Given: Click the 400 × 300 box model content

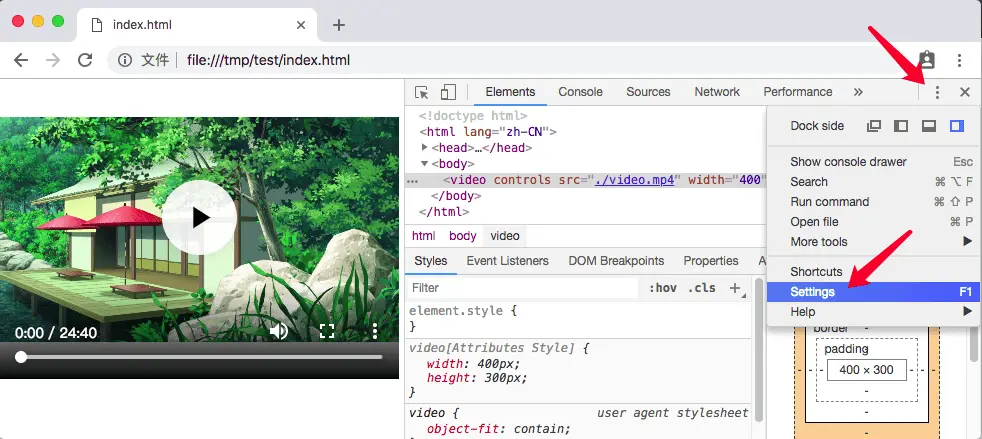Looking at the screenshot, I should (867, 369).
